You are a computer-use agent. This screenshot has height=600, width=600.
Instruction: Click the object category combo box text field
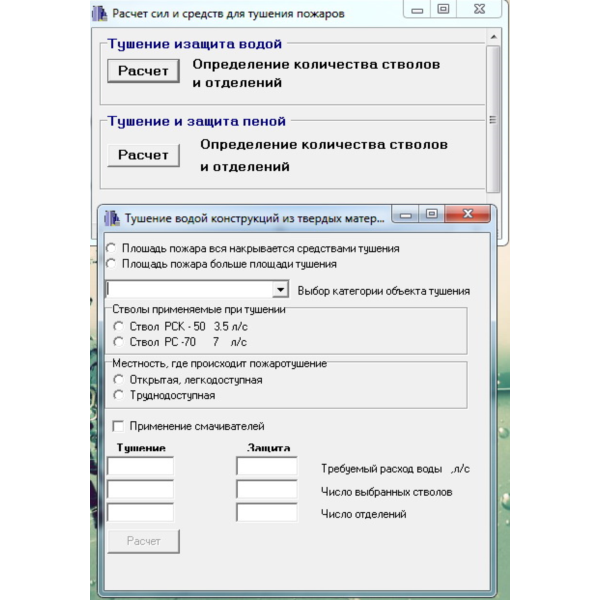(x=189, y=290)
